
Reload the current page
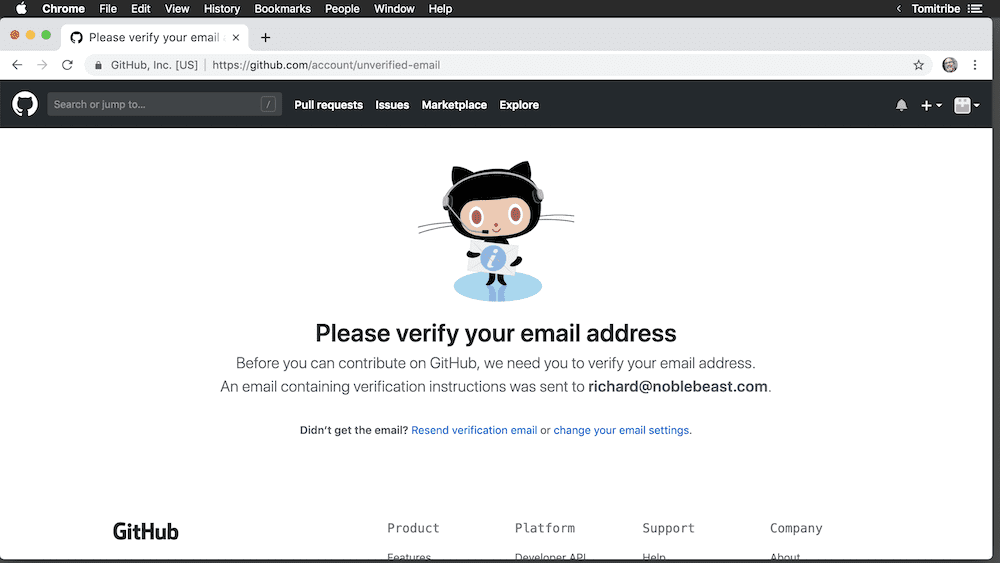point(67,65)
